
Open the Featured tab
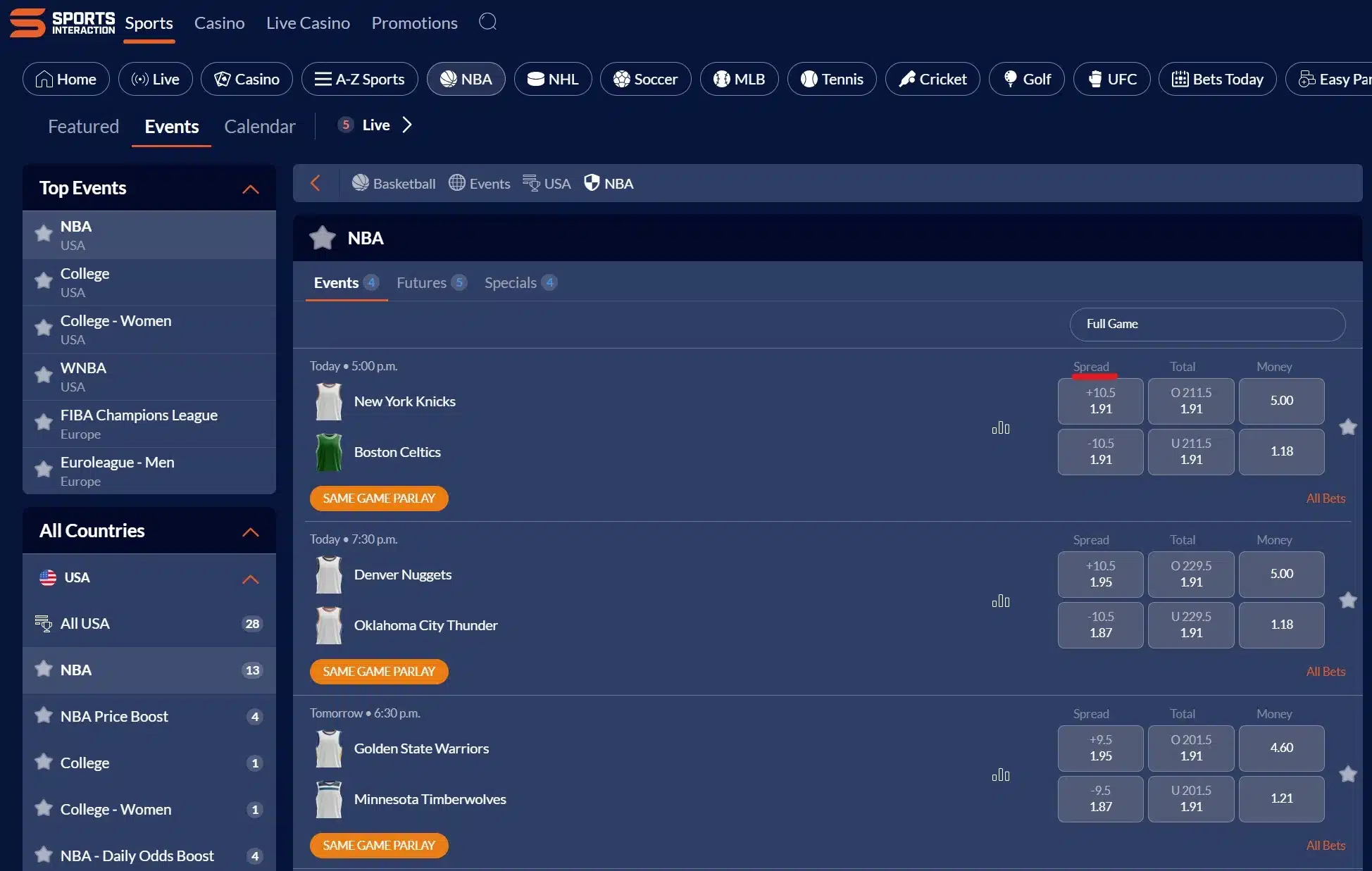(84, 126)
